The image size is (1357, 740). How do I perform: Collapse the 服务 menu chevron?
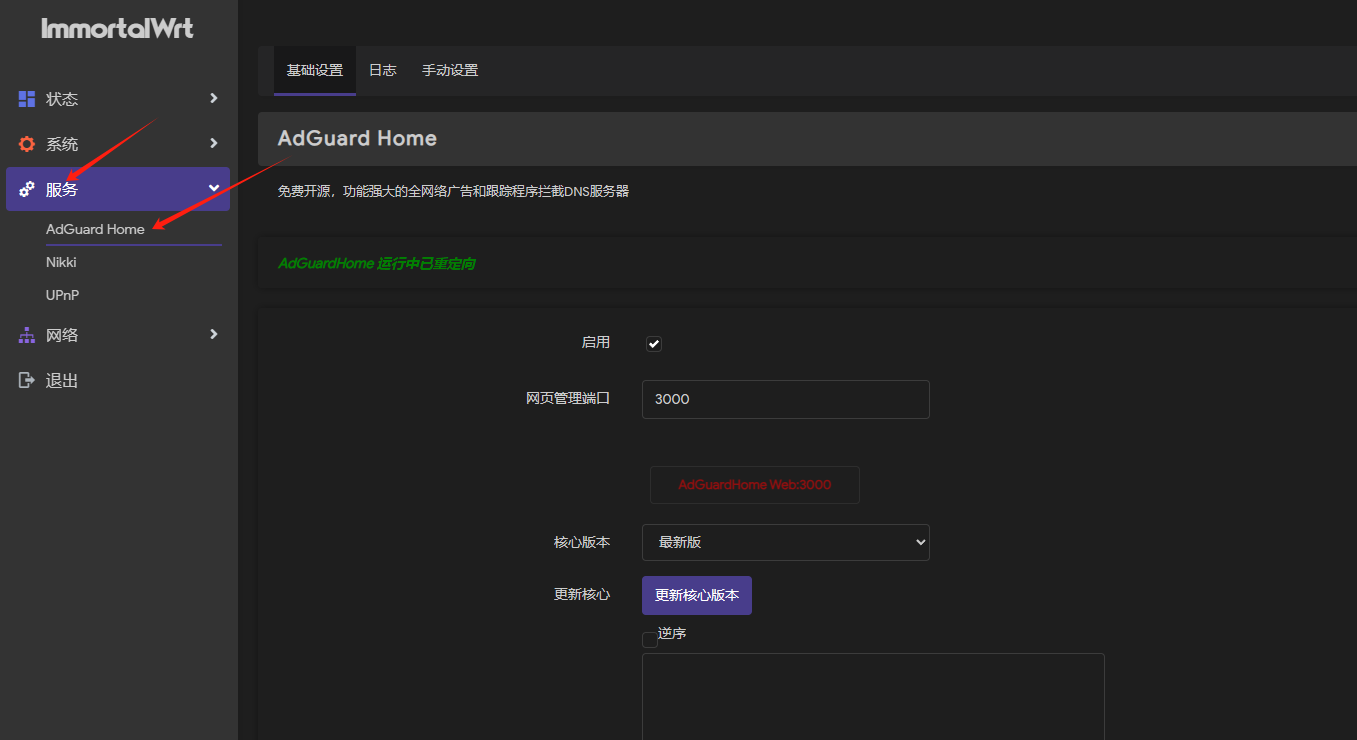[x=213, y=188]
